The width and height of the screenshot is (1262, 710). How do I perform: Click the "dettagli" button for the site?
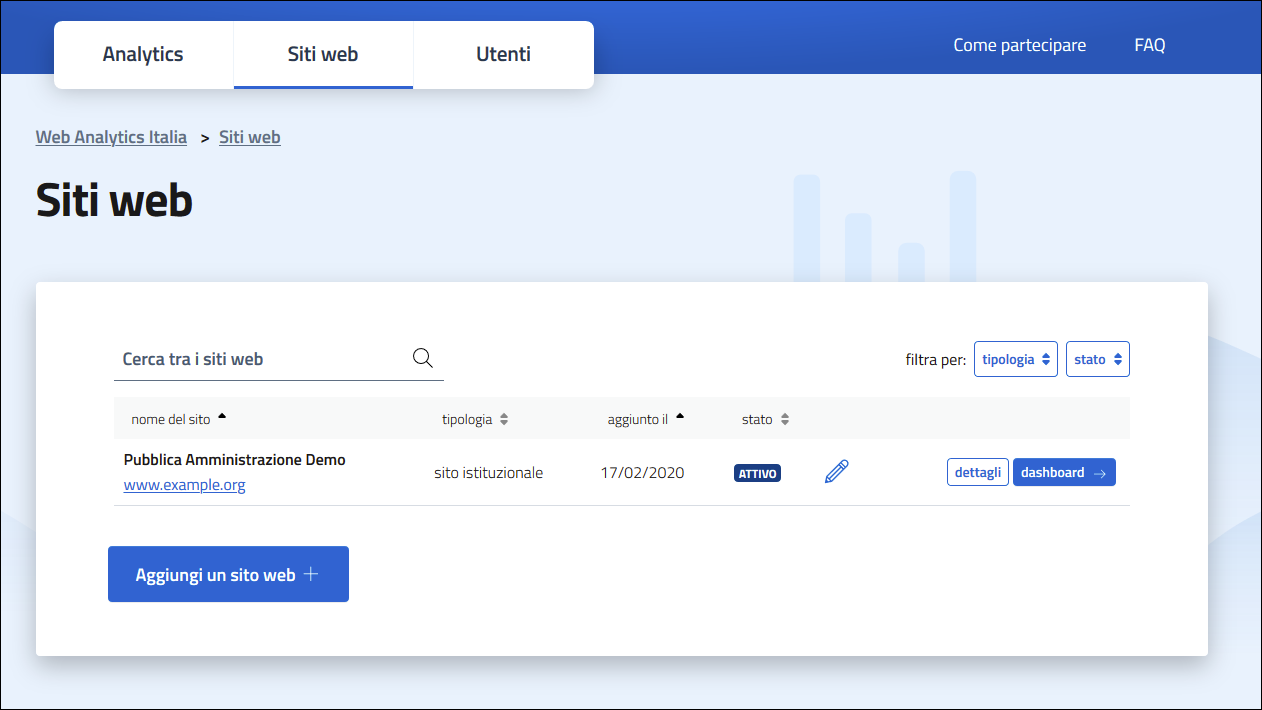[977, 471]
